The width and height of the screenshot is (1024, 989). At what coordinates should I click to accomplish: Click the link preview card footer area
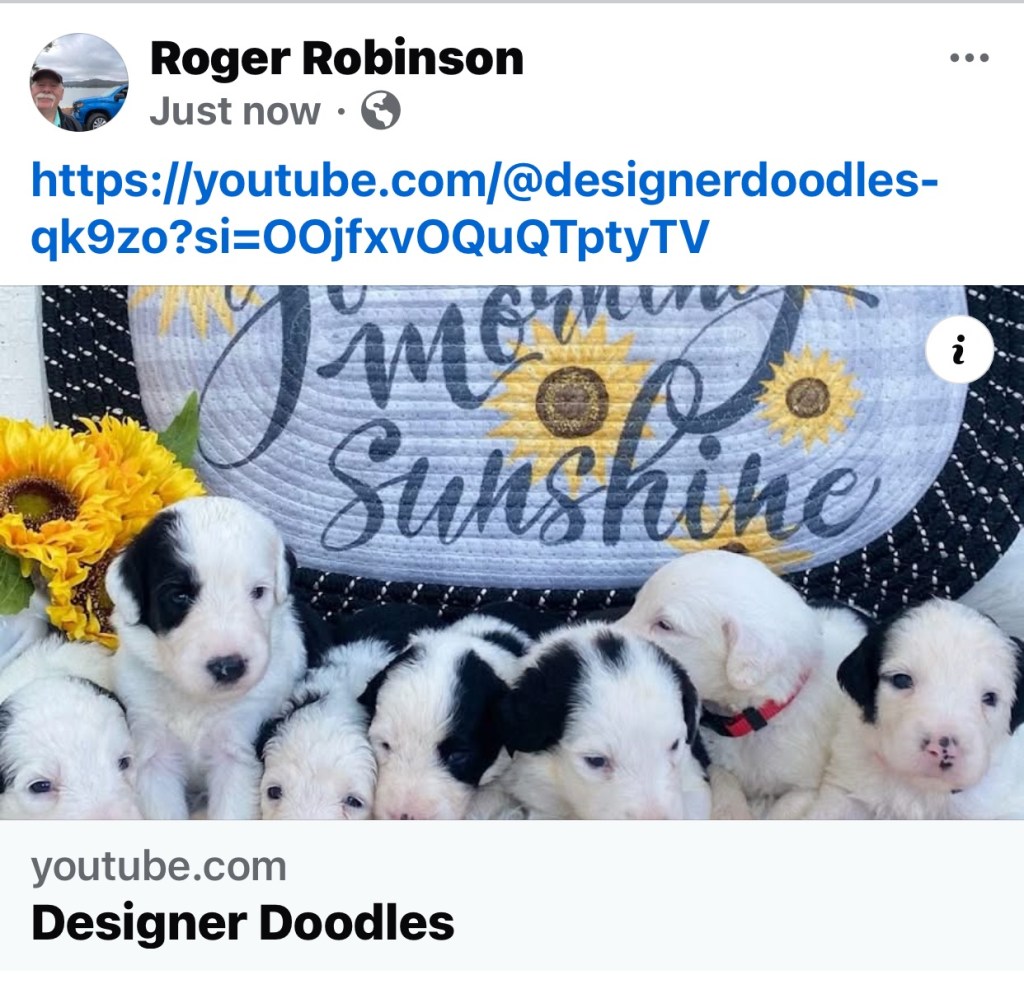[x=512, y=895]
